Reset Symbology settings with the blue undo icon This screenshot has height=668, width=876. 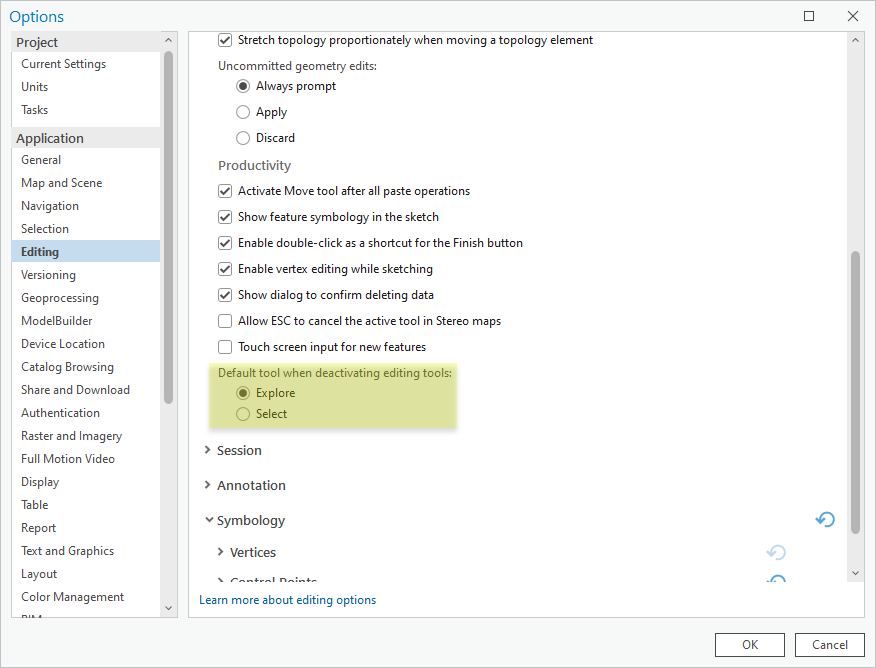[825, 520]
